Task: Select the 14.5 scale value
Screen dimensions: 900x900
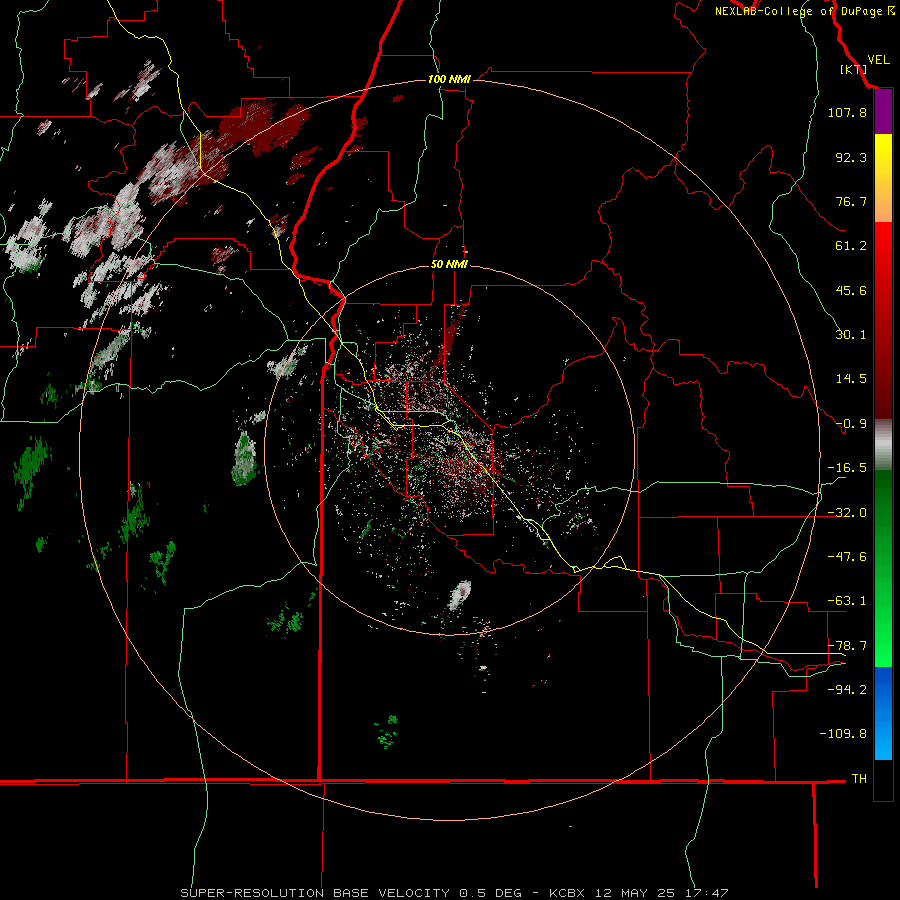Action: point(851,379)
